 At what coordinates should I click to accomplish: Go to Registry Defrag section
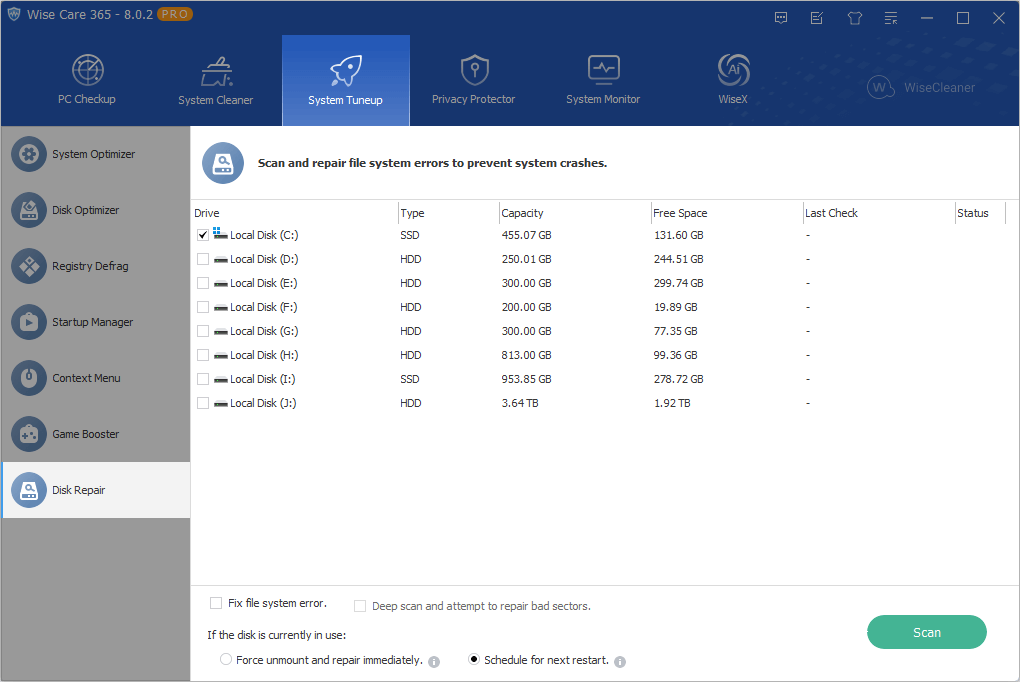tap(96, 266)
